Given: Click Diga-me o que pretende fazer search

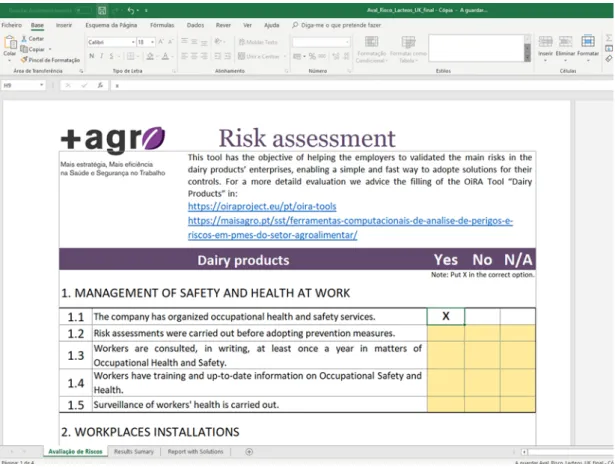Looking at the screenshot, I should tap(337, 25).
